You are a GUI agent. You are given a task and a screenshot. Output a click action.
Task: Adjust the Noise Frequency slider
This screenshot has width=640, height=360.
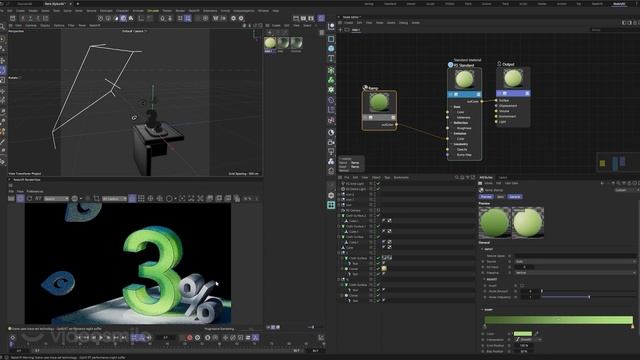(589, 297)
